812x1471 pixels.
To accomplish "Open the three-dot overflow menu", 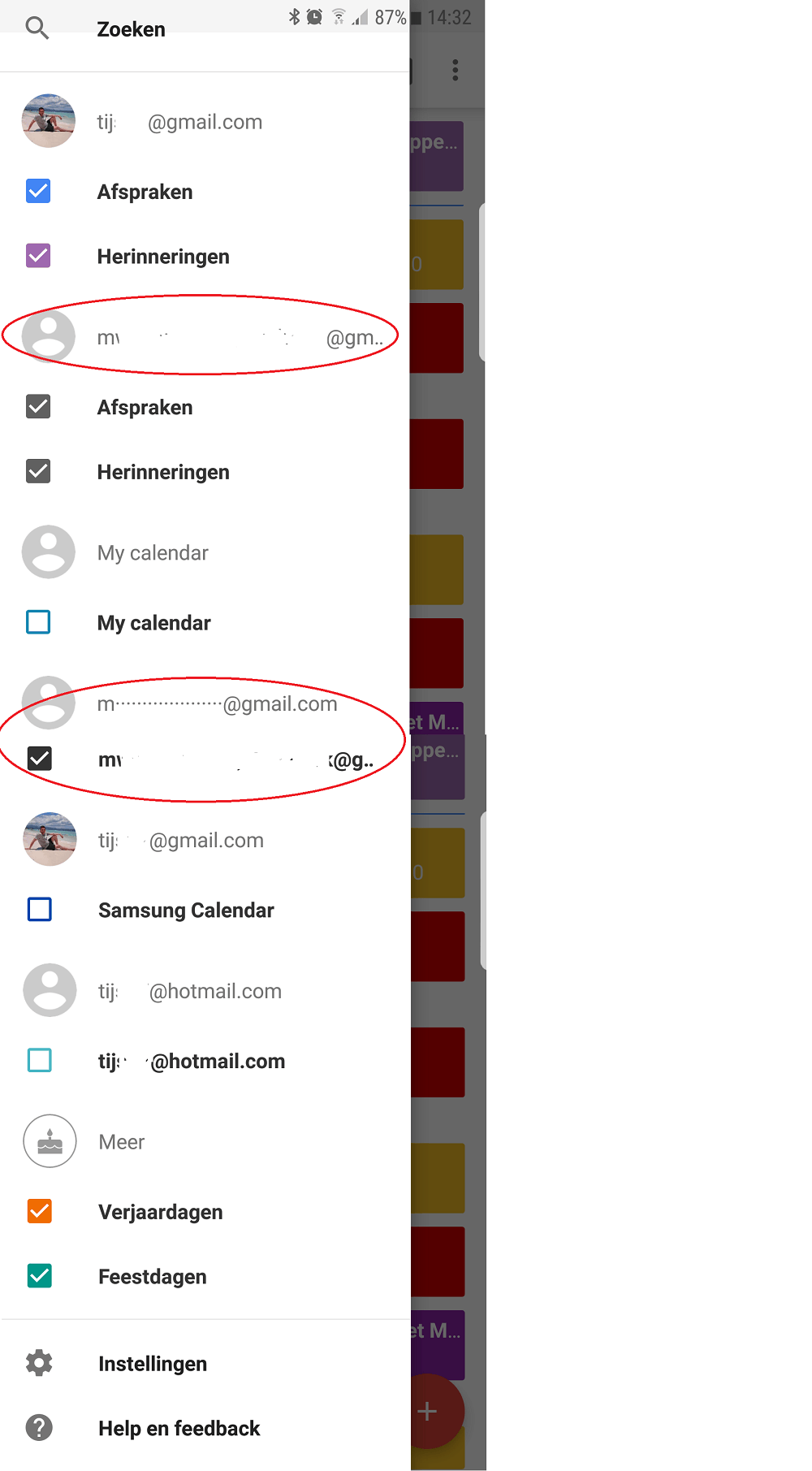I will (x=456, y=70).
